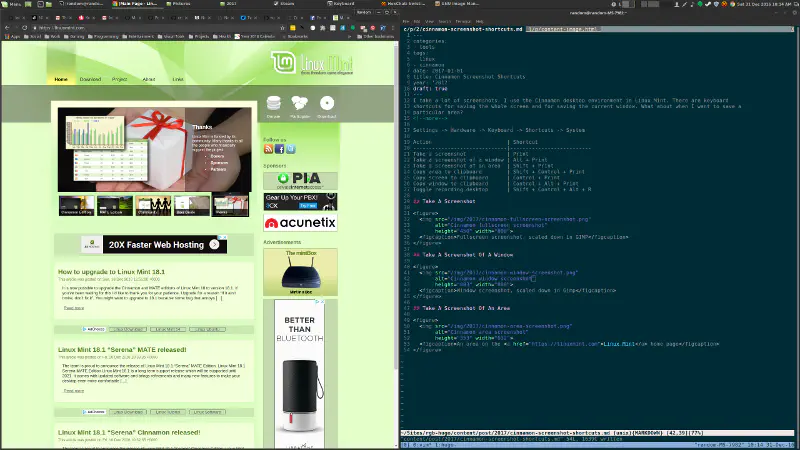The image size is (800, 450).
Task: Open the Participate speech bubbles icon
Action: 300,103
